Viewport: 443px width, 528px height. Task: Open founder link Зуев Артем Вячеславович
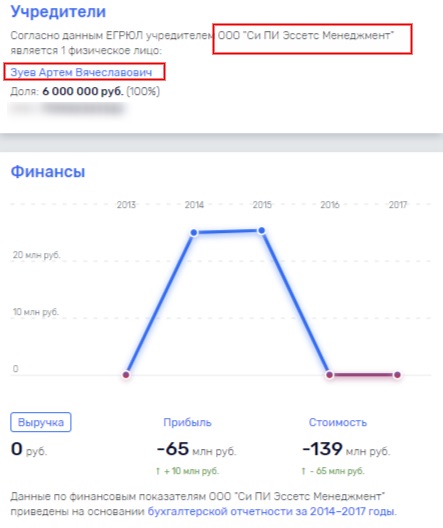pos(81,72)
